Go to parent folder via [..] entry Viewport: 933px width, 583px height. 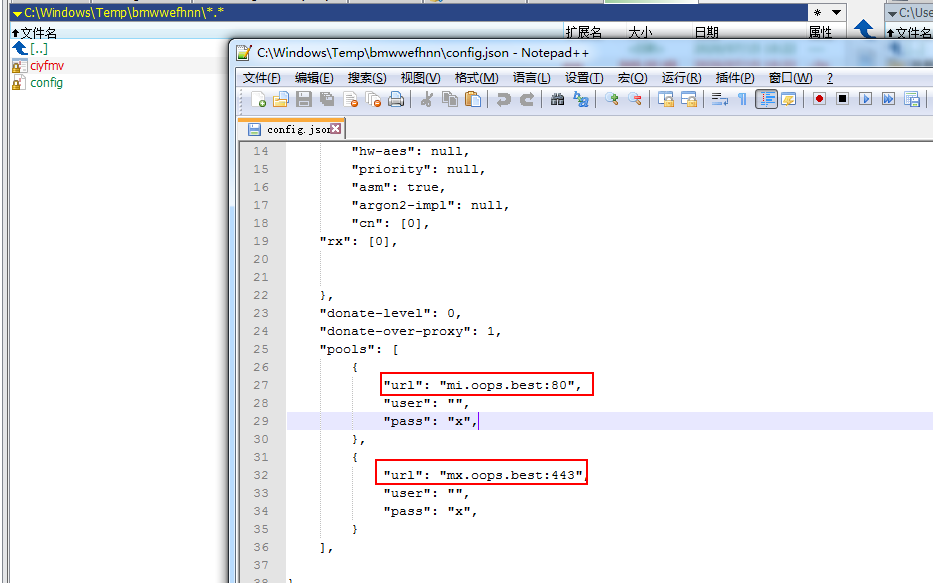click(x=39, y=49)
